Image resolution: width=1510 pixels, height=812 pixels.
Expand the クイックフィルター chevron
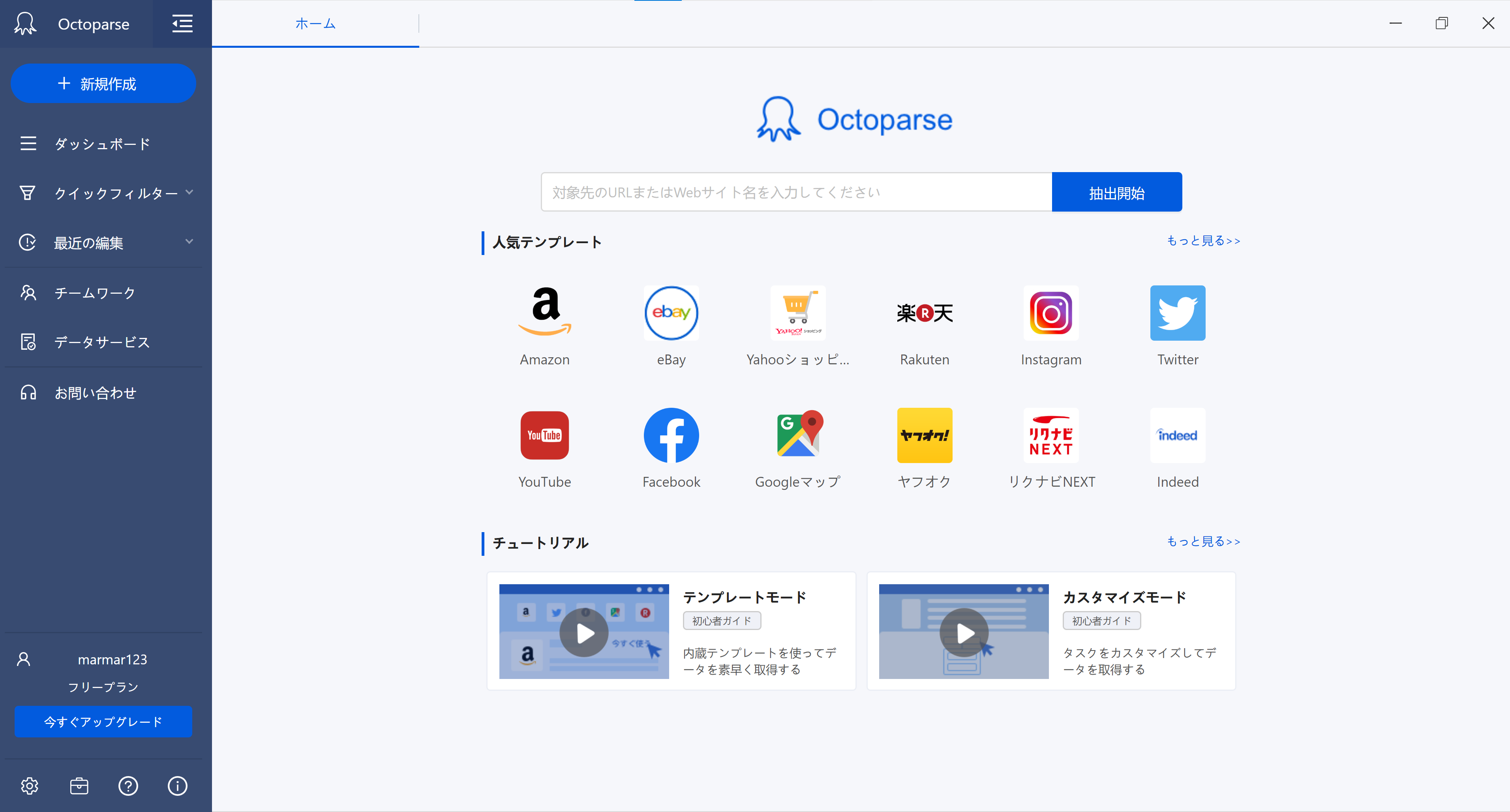[x=189, y=192]
